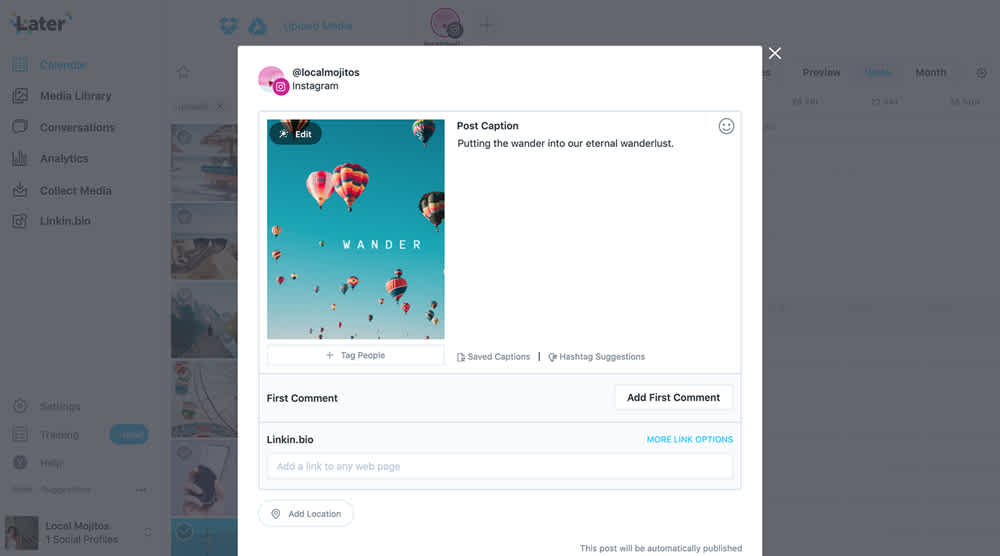Switch to the Month calendar tab
The height and width of the screenshot is (556, 1000).
tap(930, 73)
